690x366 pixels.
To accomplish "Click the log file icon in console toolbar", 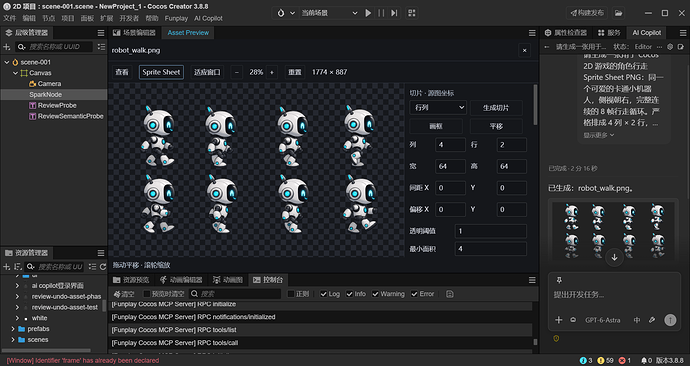I will point(450,294).
